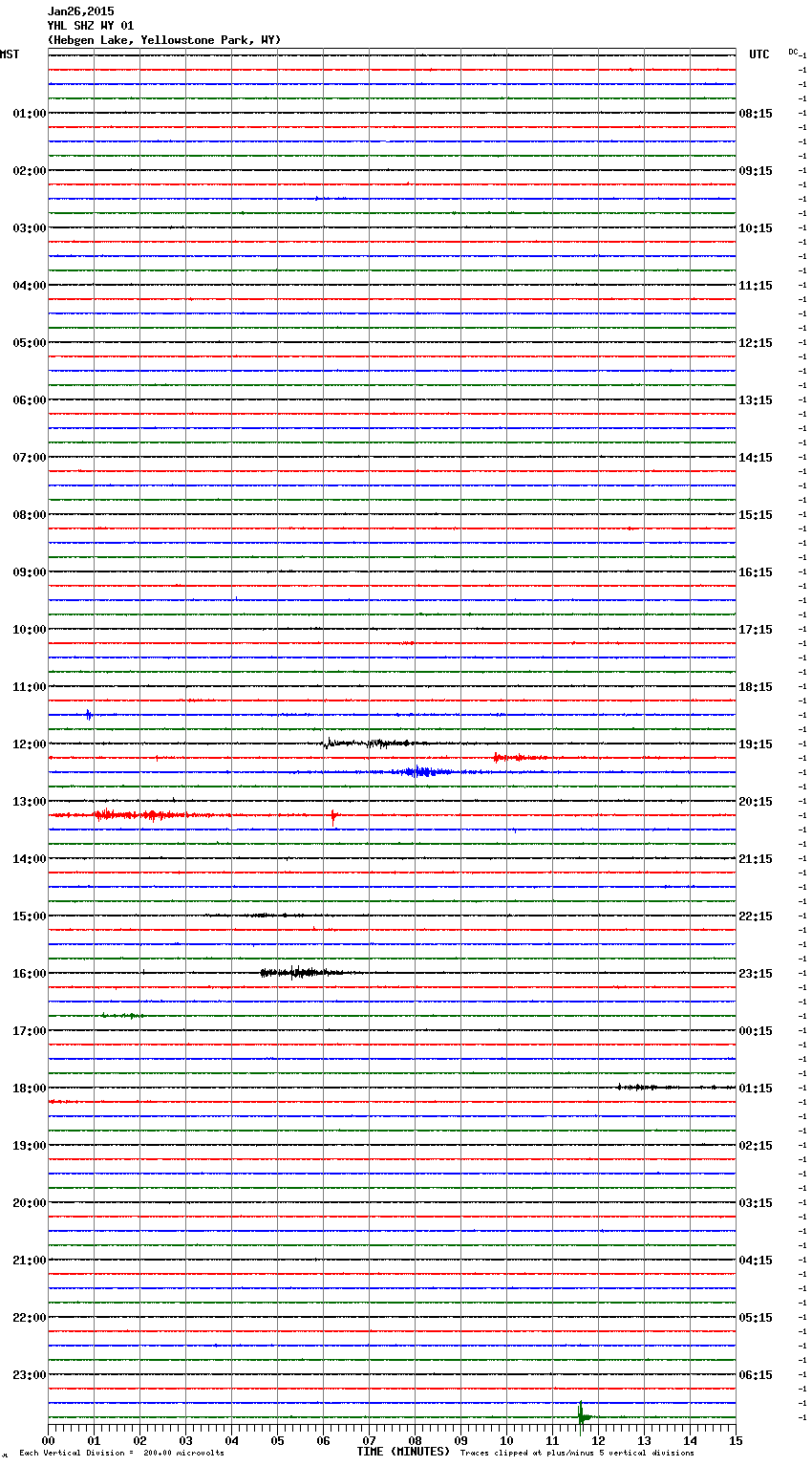Select the 09:00 MST row label
This screenshot has height=1466, width=812.
(30, 572)
